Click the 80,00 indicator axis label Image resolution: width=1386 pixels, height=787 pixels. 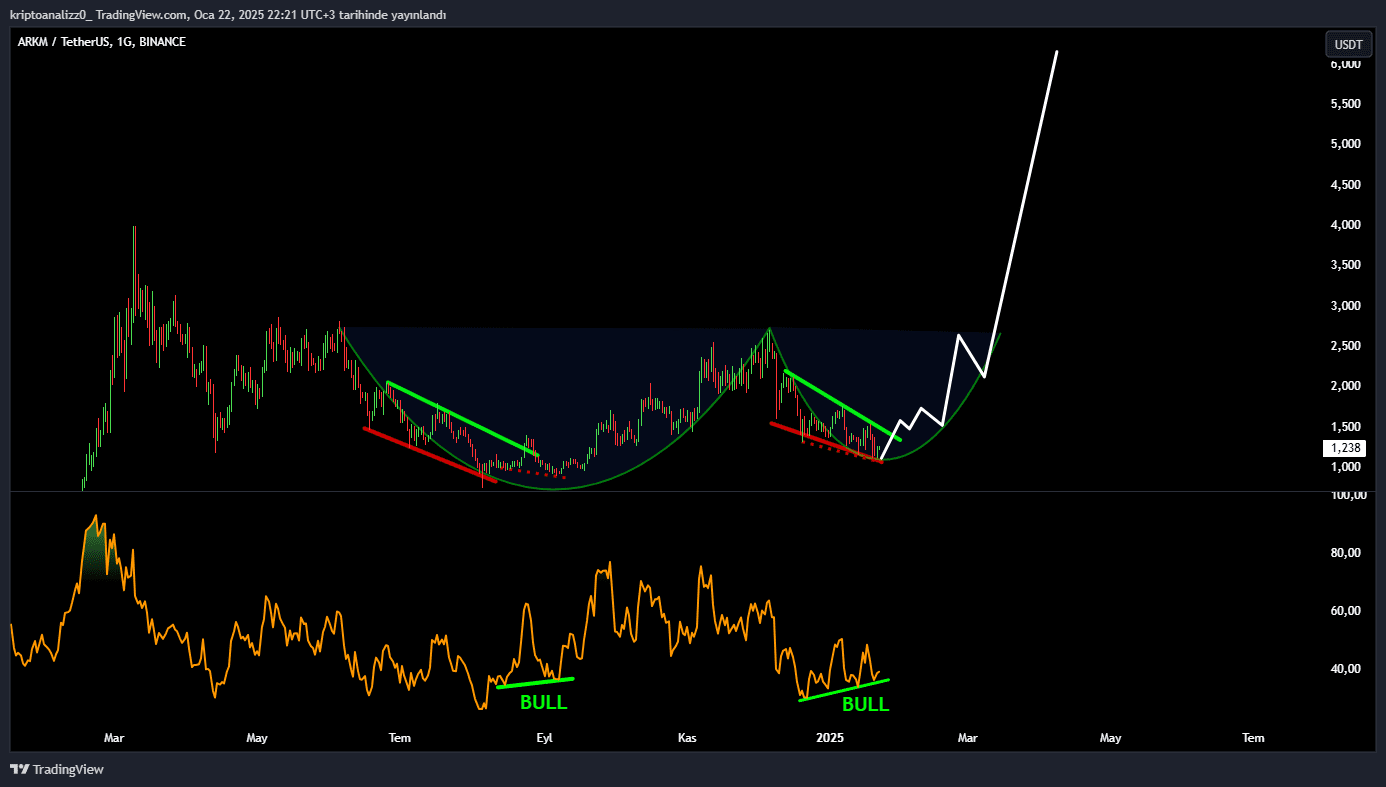pyautogui.click(x=1348, y=553)
